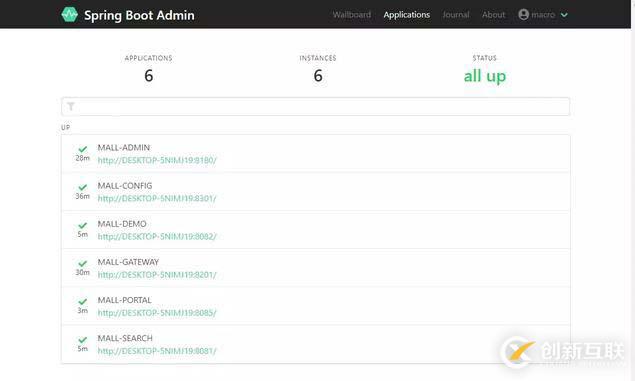Select the Applications menu item

click(407, 15)
